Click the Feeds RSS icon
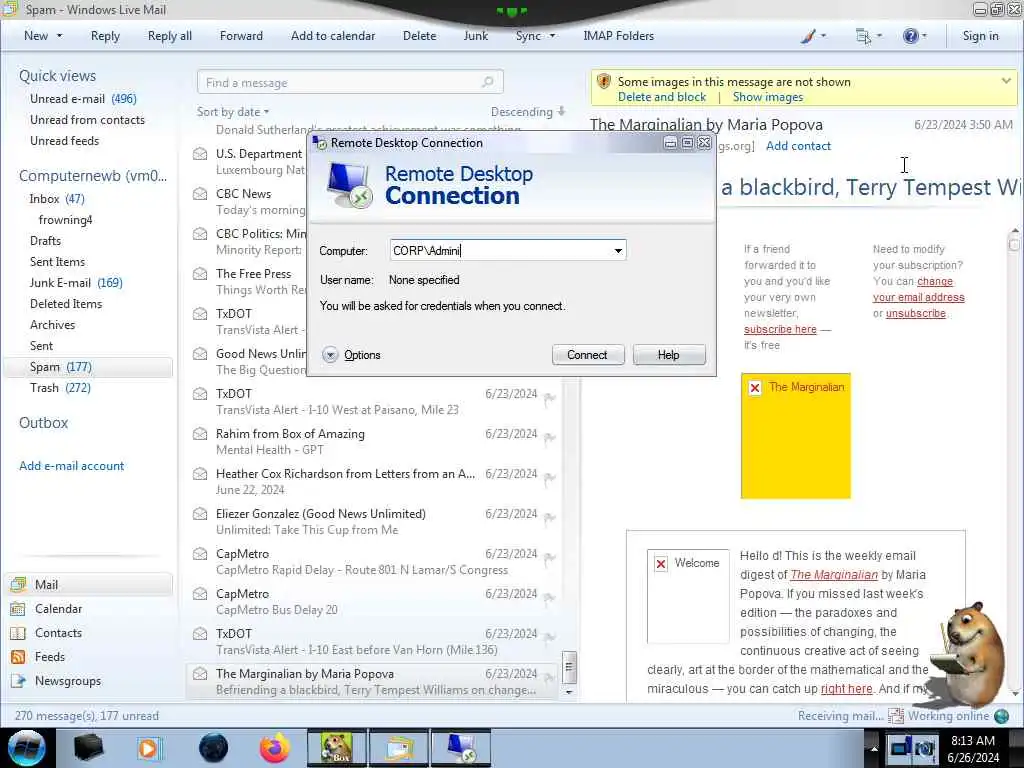This screenshot has height=768, width=1024. [x=18, y=657]
